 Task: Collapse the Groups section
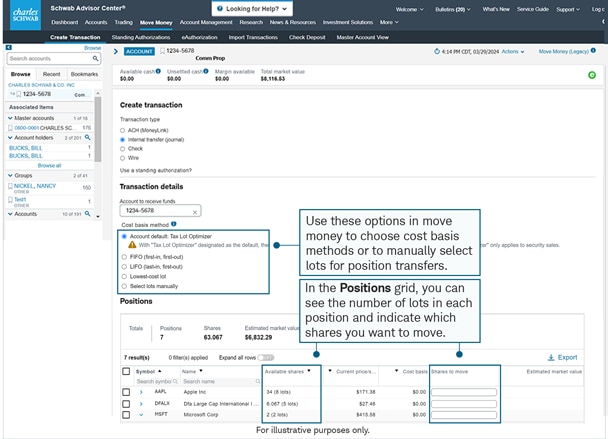(10, 175)
